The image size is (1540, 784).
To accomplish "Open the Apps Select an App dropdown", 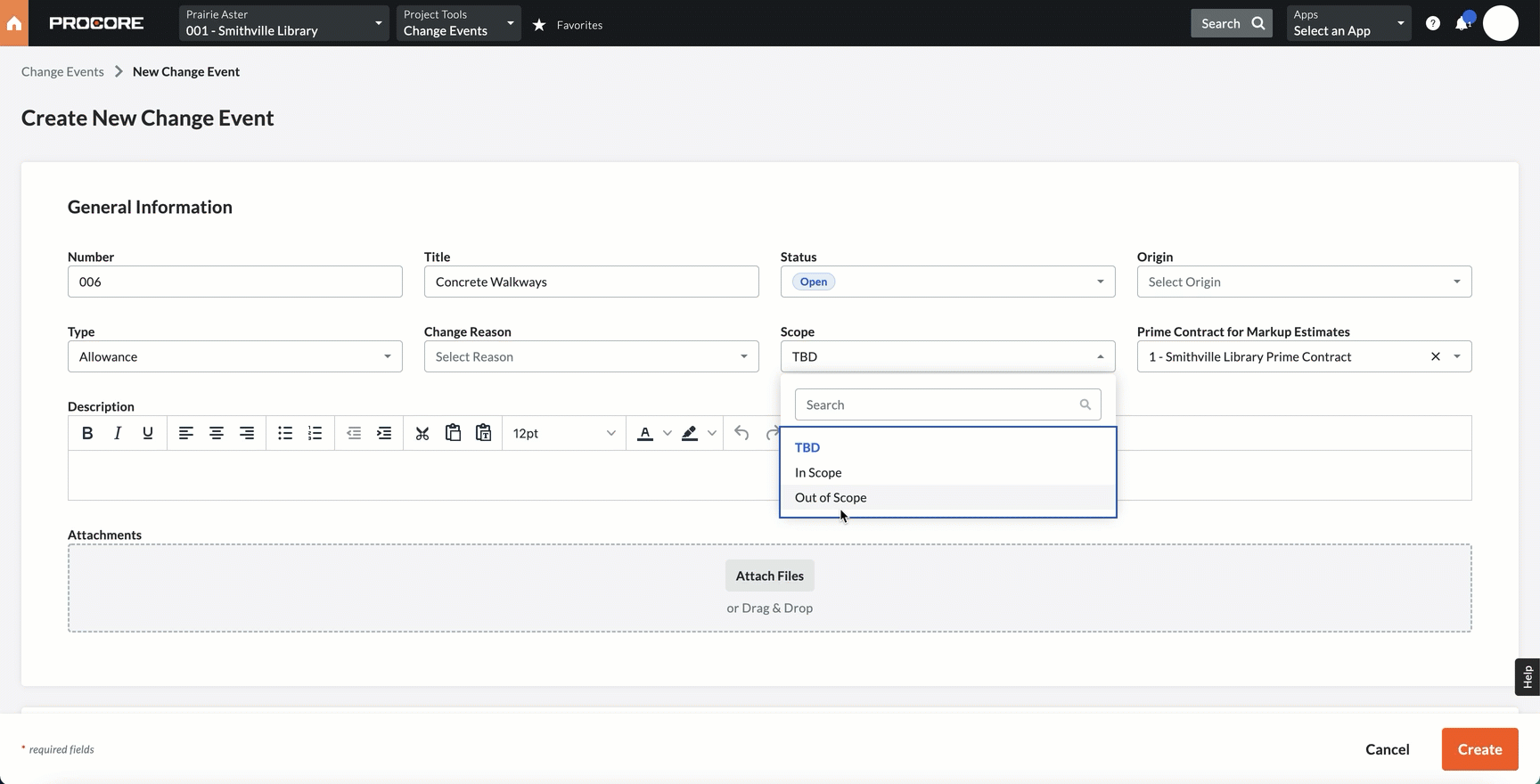I will click(x=1348, y=23).
